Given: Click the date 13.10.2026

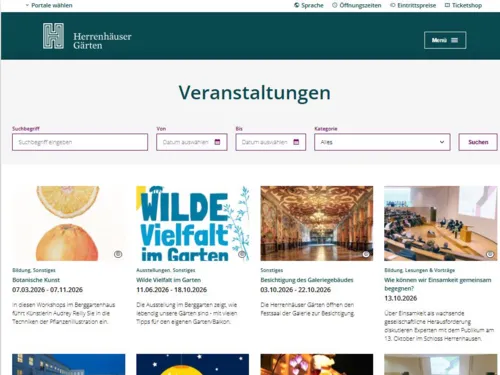Looking at the screenshot, I should point(400,298).
